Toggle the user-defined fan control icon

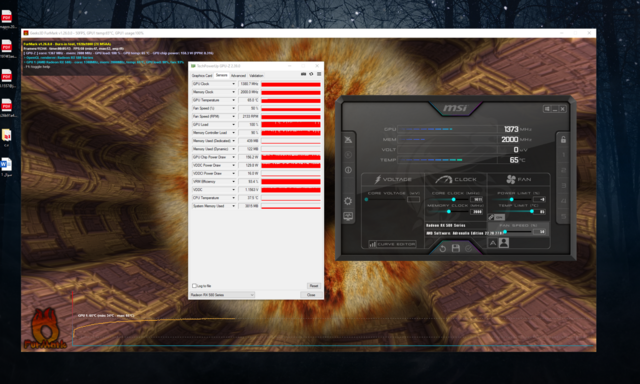(x=504, y=243)
